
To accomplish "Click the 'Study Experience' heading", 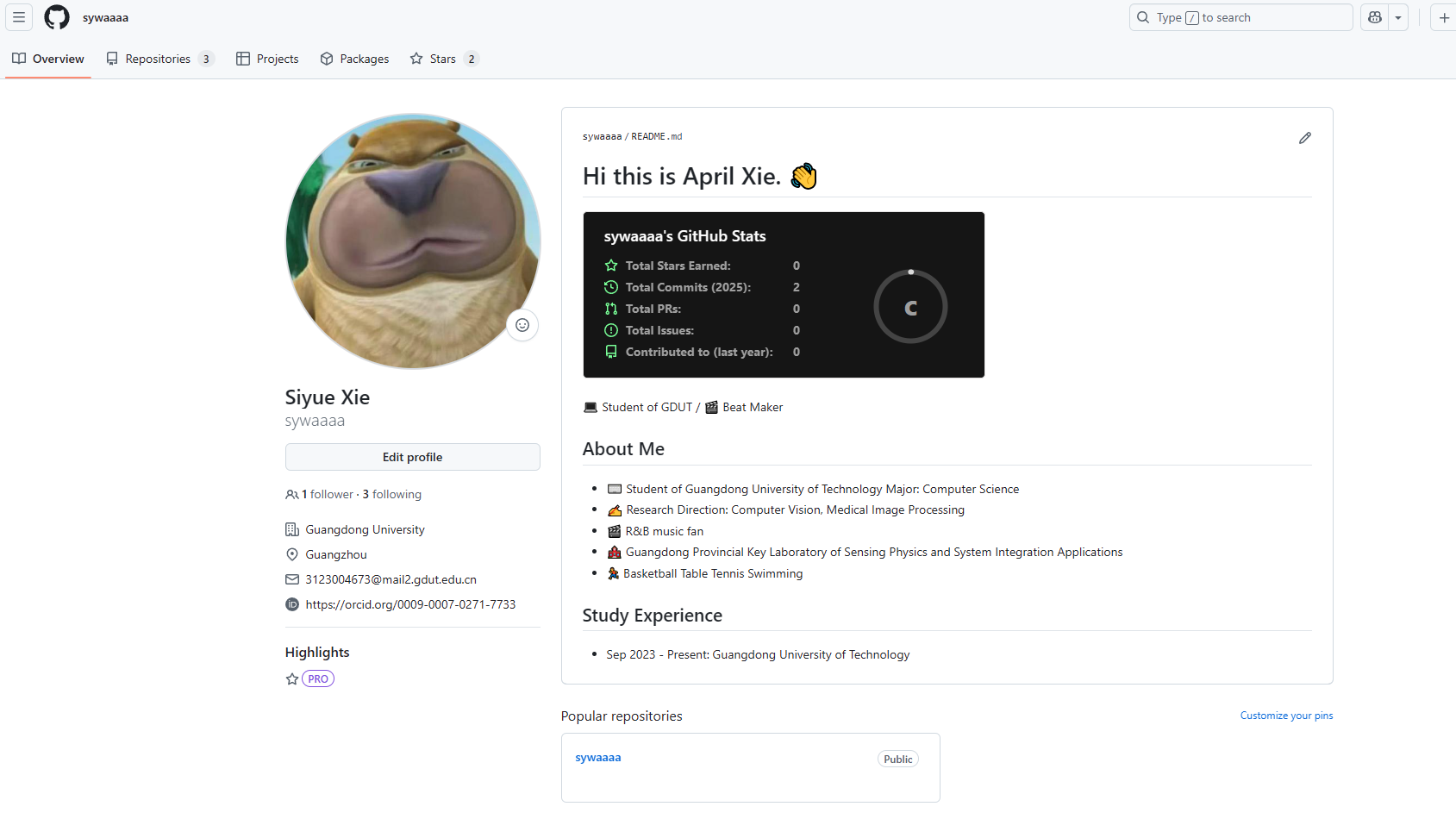I will point(653,616).
